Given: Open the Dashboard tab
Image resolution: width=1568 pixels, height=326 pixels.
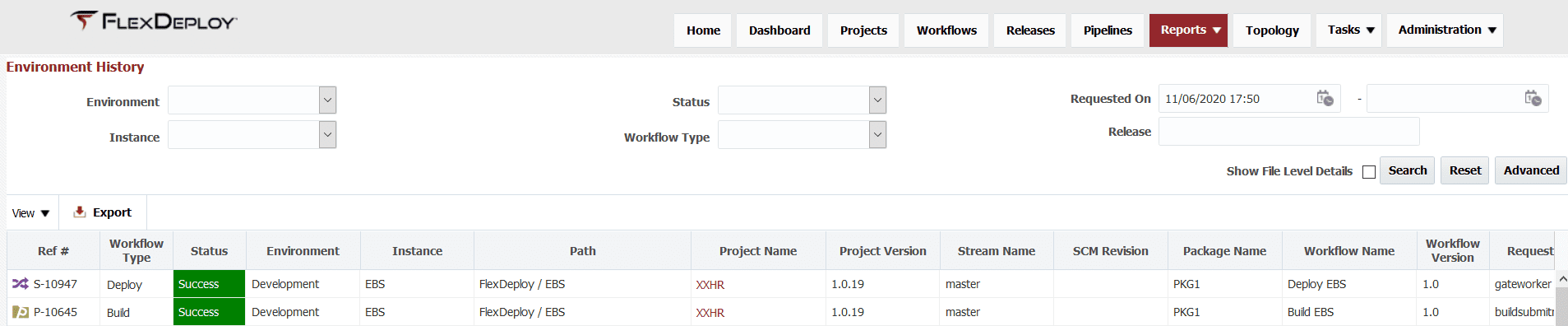Looking at the screenshot, I should click(779, 30).
